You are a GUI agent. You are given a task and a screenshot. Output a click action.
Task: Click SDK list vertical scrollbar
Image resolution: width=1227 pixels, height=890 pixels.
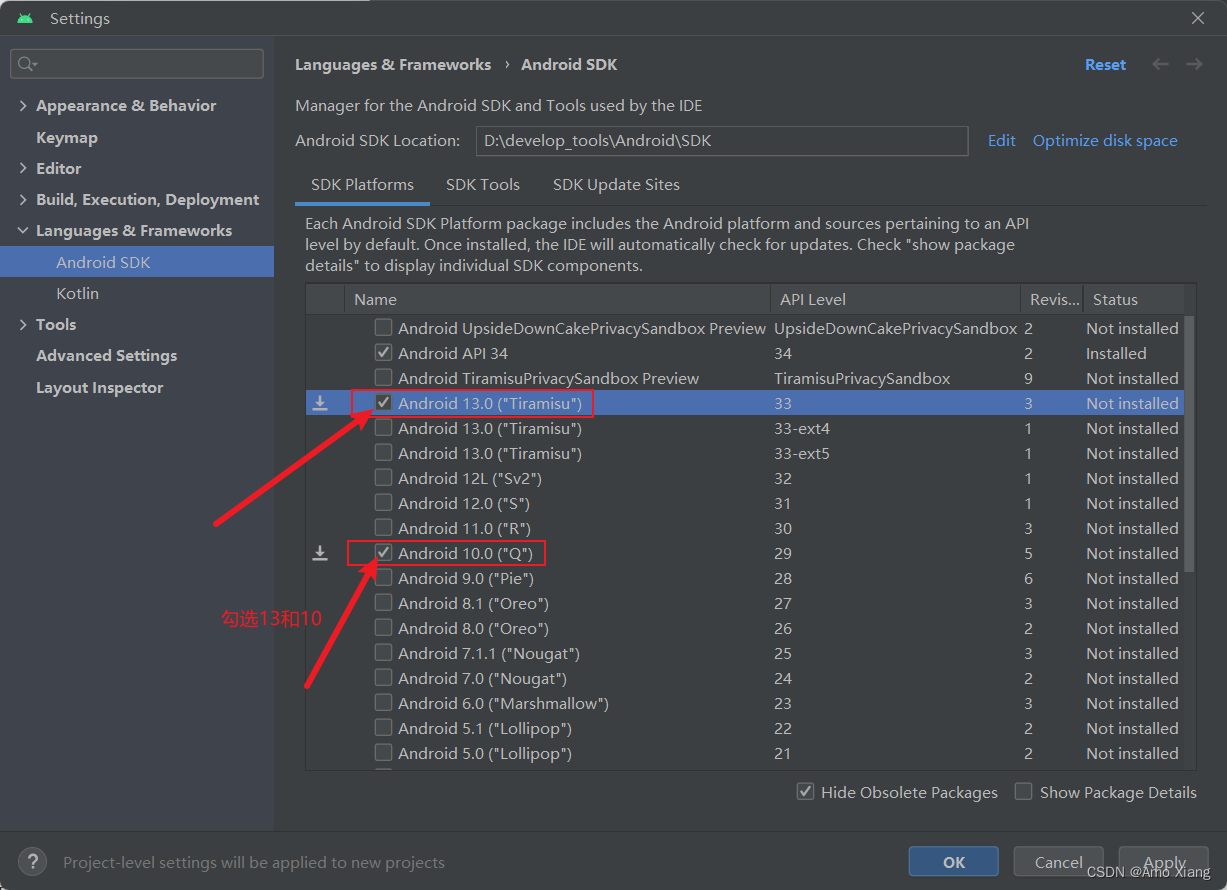[x=1188, y=445]
